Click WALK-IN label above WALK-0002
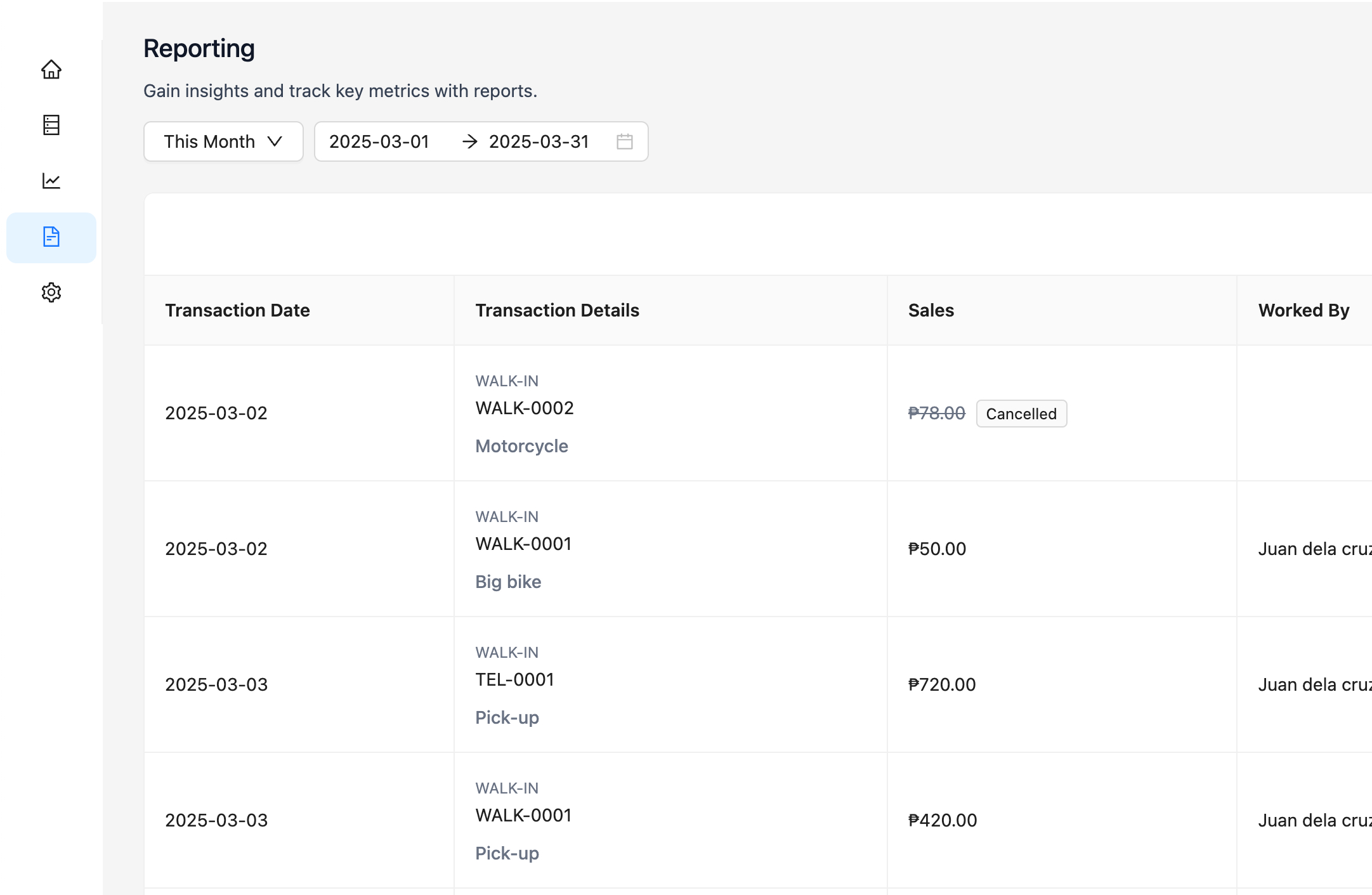Screen dimensions: 1372x895 (x=507, y=381)
